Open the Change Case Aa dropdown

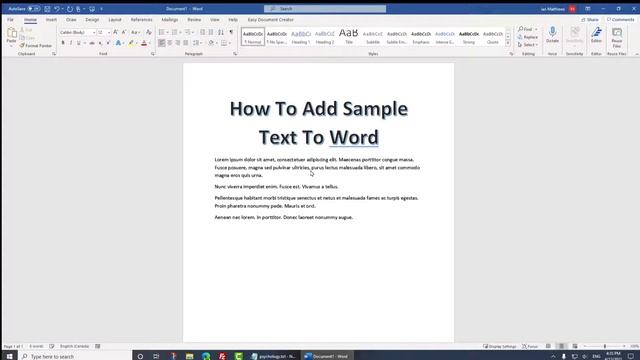pyautogui.click(x=135, y=32)
